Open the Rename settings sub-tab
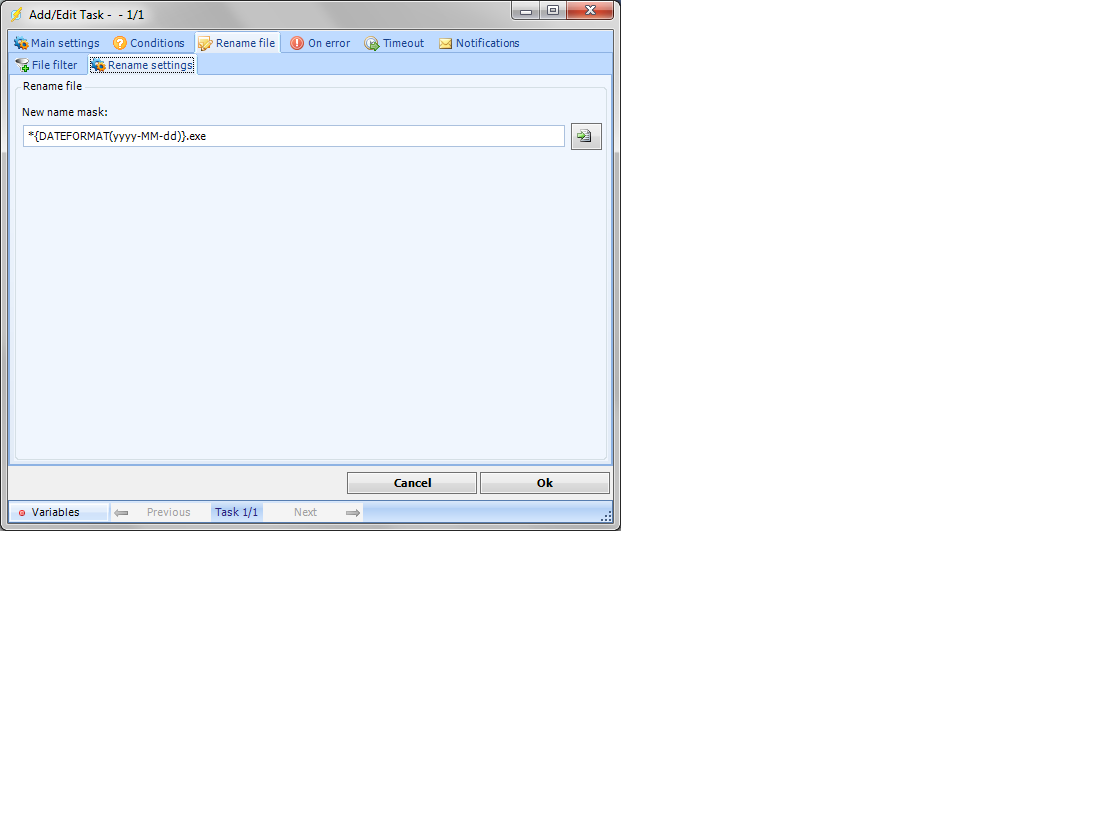The width and height of the screenshot is (1095, 821). pyautogui.click(x=142, y=65)
